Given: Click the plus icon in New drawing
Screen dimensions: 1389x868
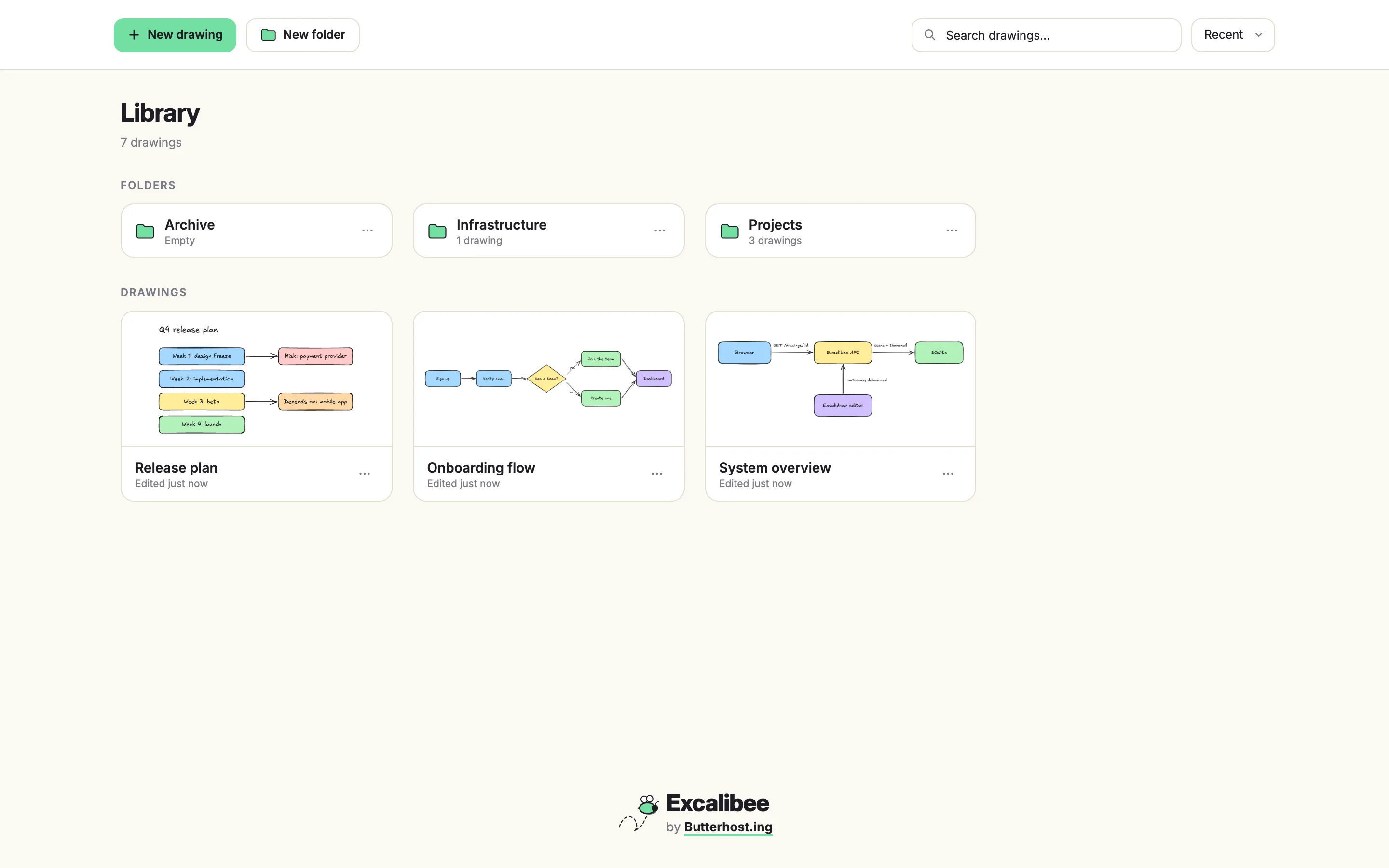Looking at the screenshot, I should tap(134, 35).
